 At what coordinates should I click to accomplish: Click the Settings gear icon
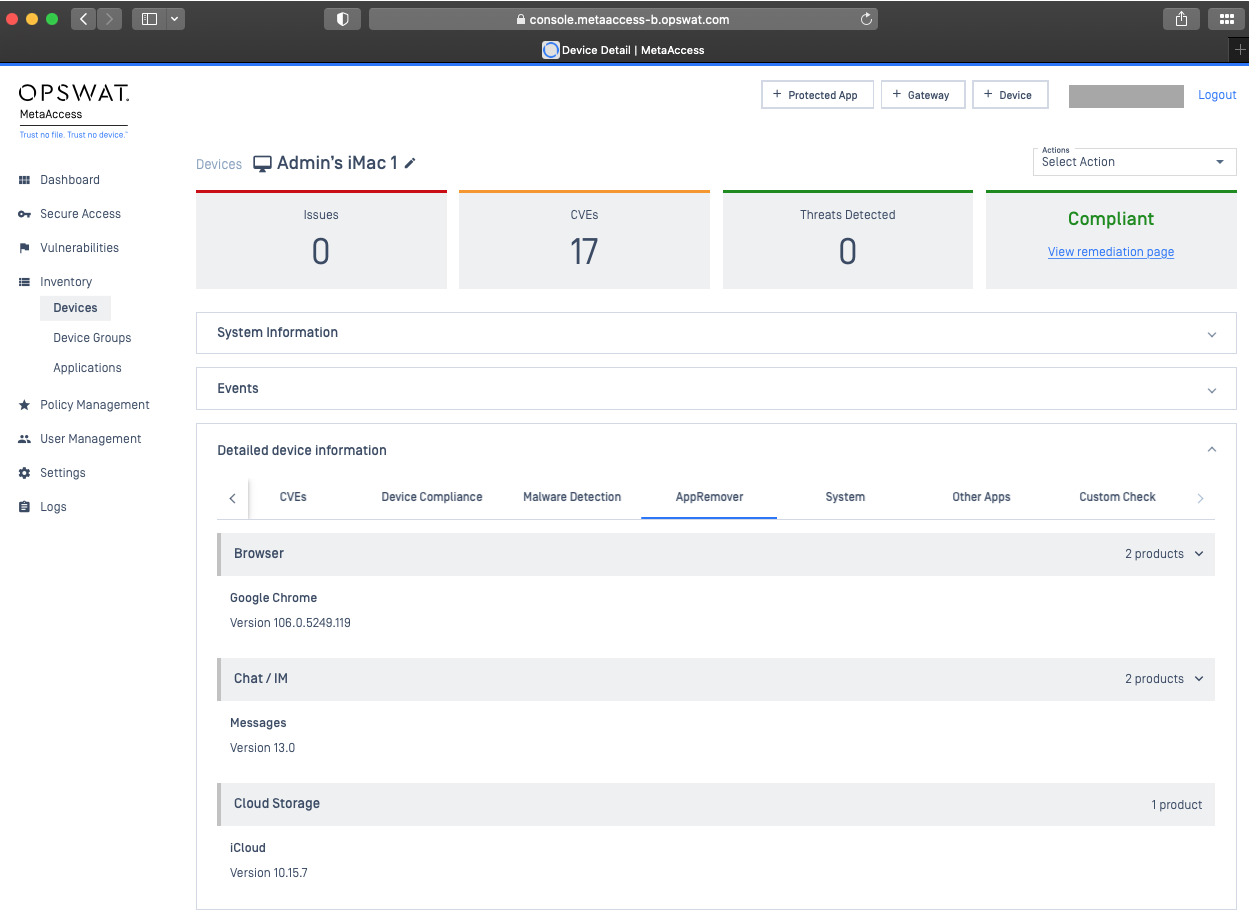click(25, 473)
